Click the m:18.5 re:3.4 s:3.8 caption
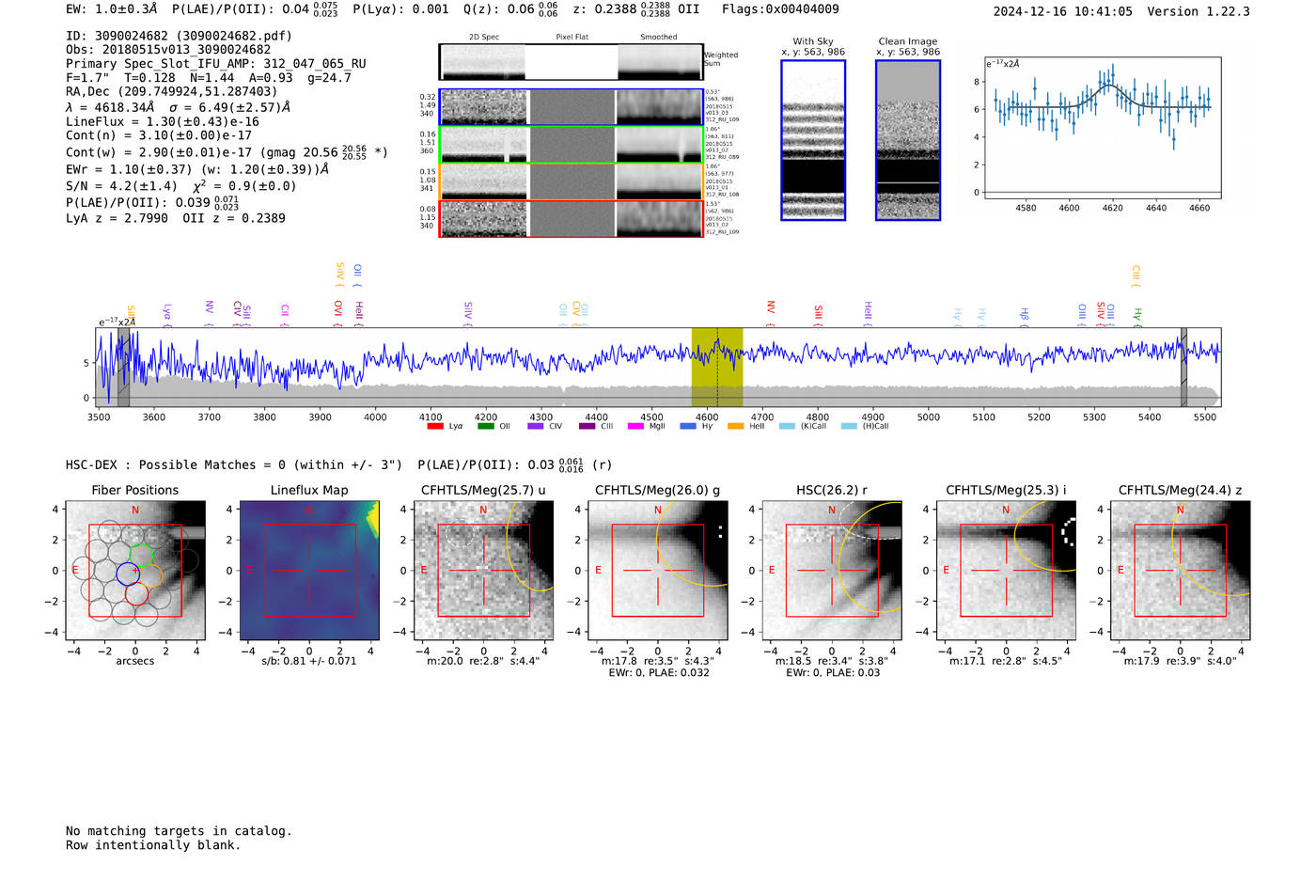The image size is (1316, 896). coord(832,661)
